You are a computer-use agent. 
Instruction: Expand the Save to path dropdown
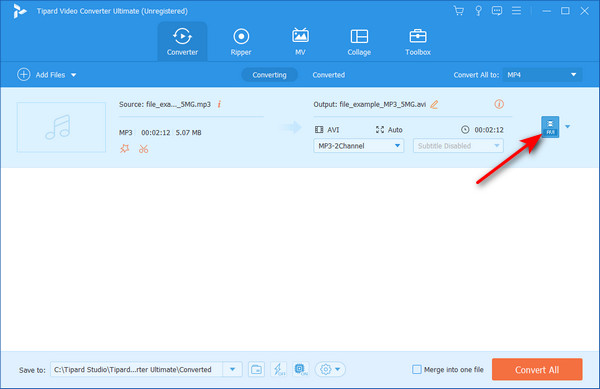click(x=232, y=369)
